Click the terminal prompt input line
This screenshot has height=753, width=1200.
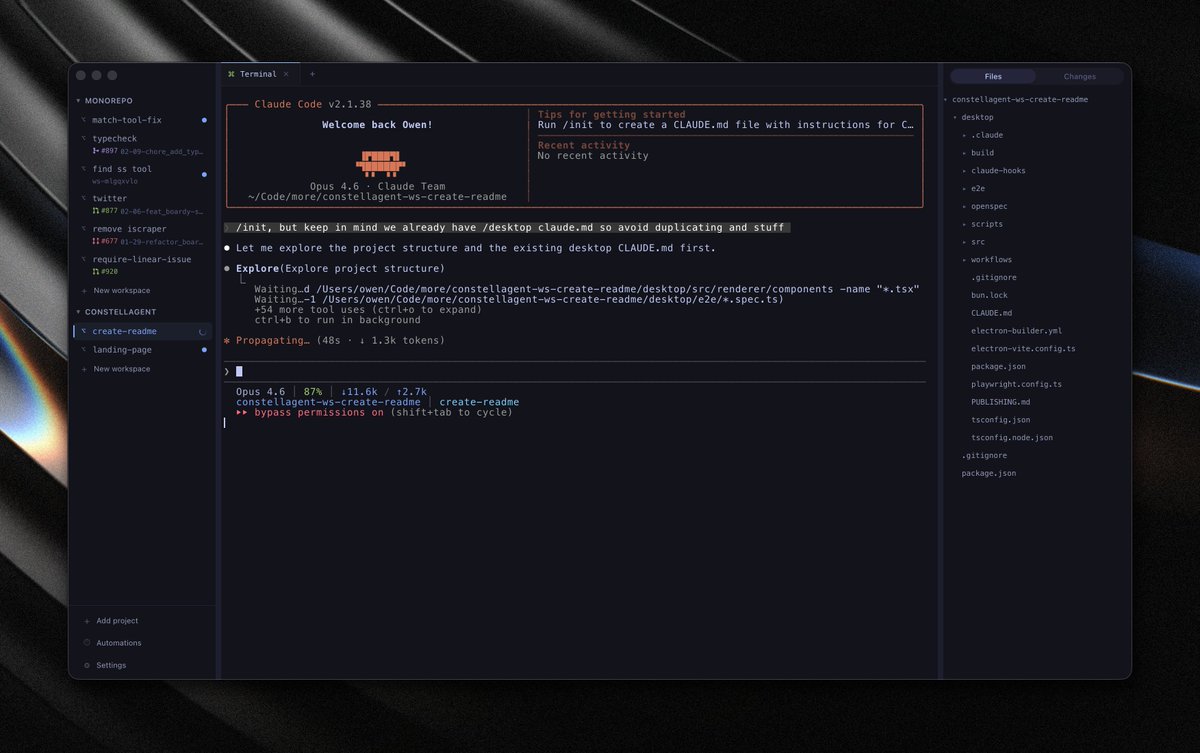coord(575,371)
